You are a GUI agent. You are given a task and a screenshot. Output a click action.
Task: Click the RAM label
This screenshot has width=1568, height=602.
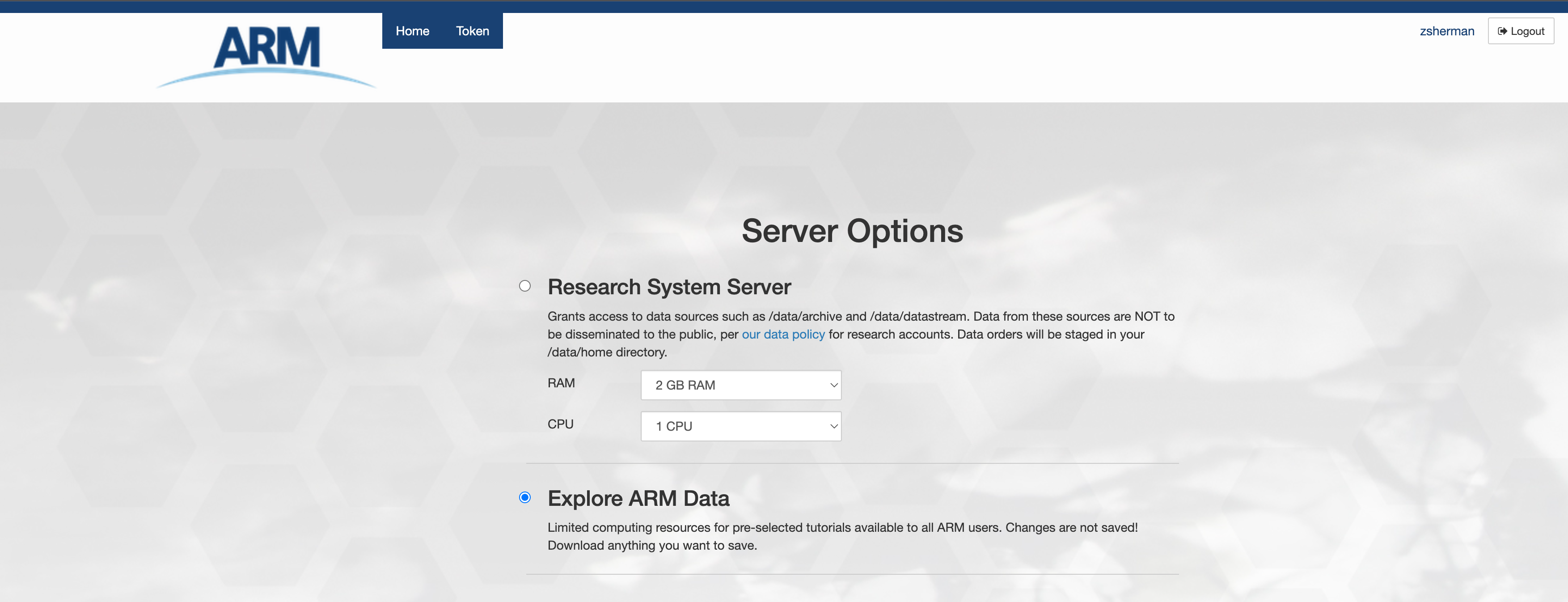[x=561, y=383]
